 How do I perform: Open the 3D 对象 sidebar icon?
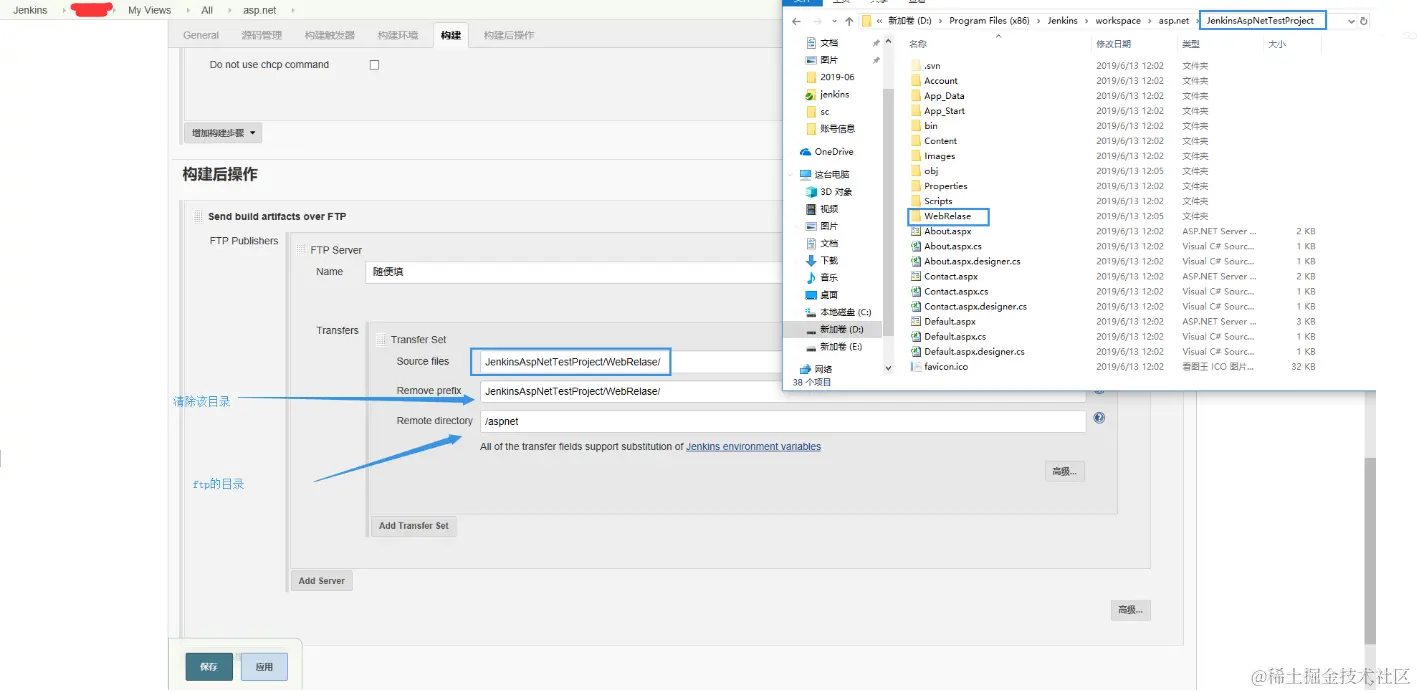812,192
